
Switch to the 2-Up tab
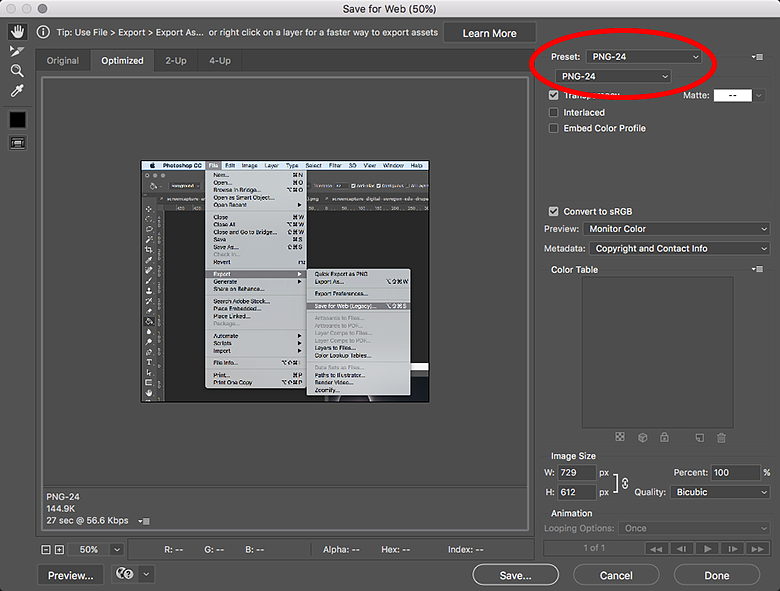pos(176,61)
